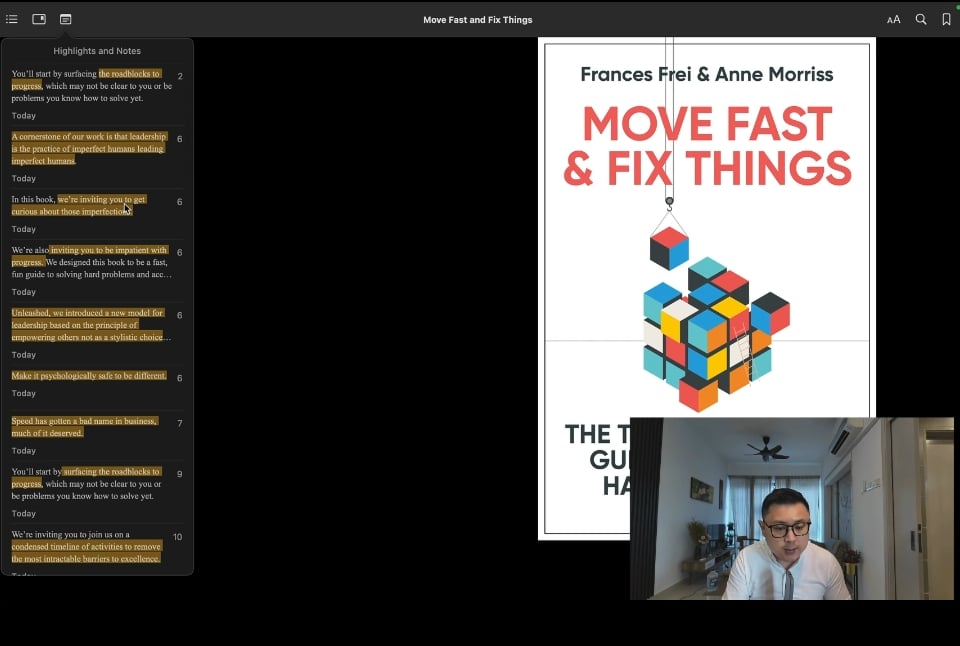Click the Move Fast & Fix Things book cover

click(x=707, y=288)
